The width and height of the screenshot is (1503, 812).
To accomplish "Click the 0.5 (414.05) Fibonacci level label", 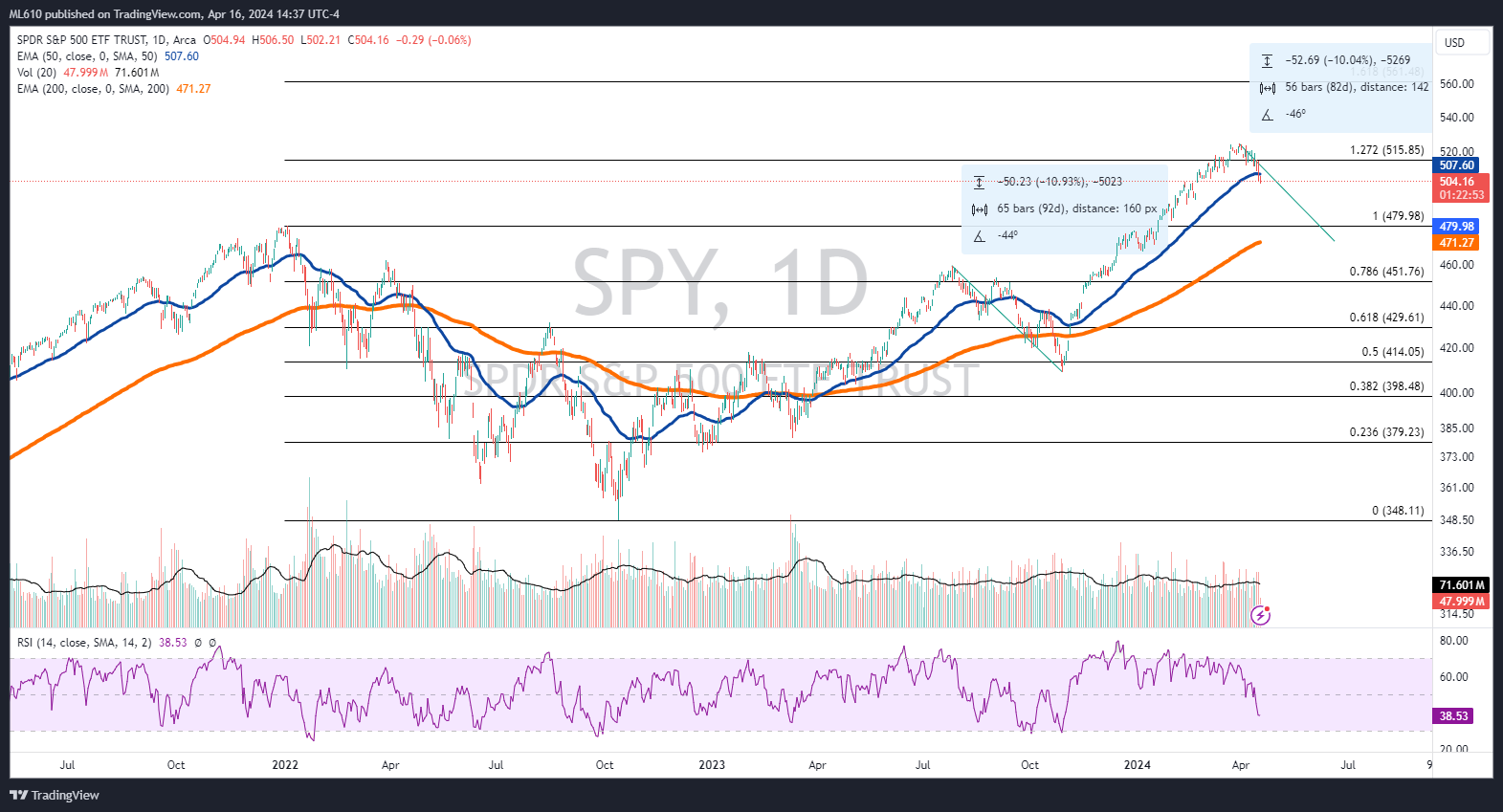I will [1393, 352].
